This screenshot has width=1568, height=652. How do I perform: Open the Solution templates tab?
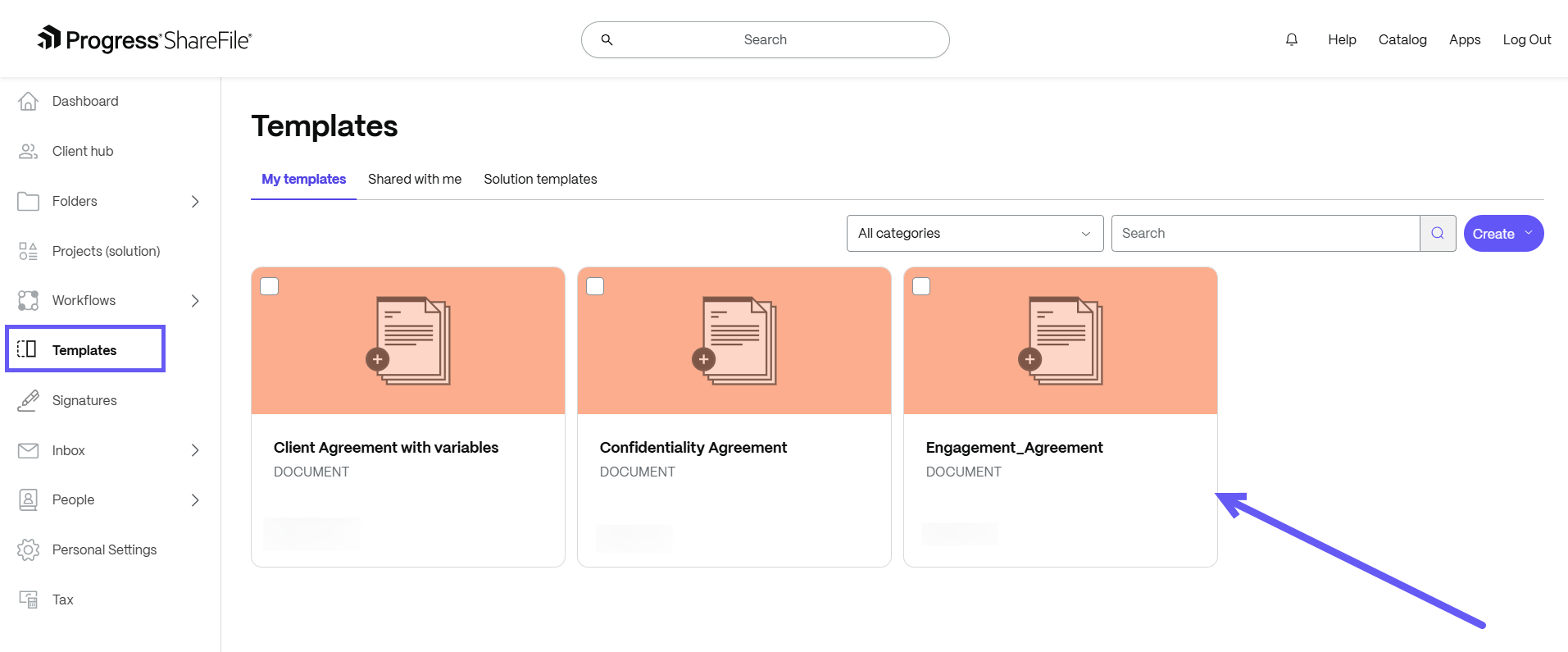(540, 179)
